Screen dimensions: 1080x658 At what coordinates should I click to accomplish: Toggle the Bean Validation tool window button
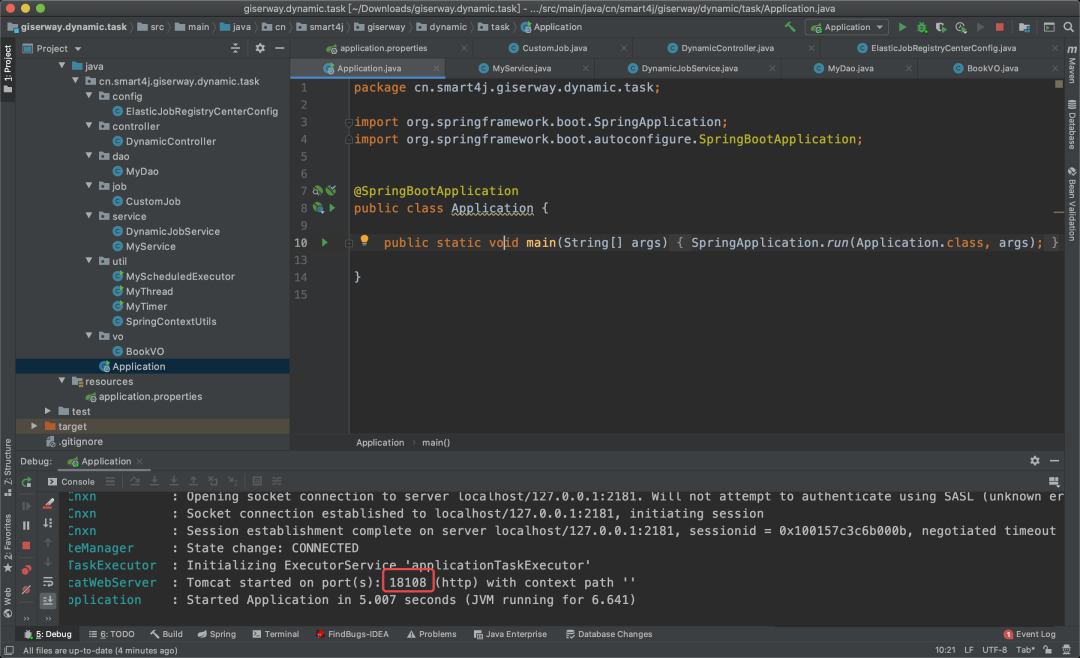click(1072, 205)
